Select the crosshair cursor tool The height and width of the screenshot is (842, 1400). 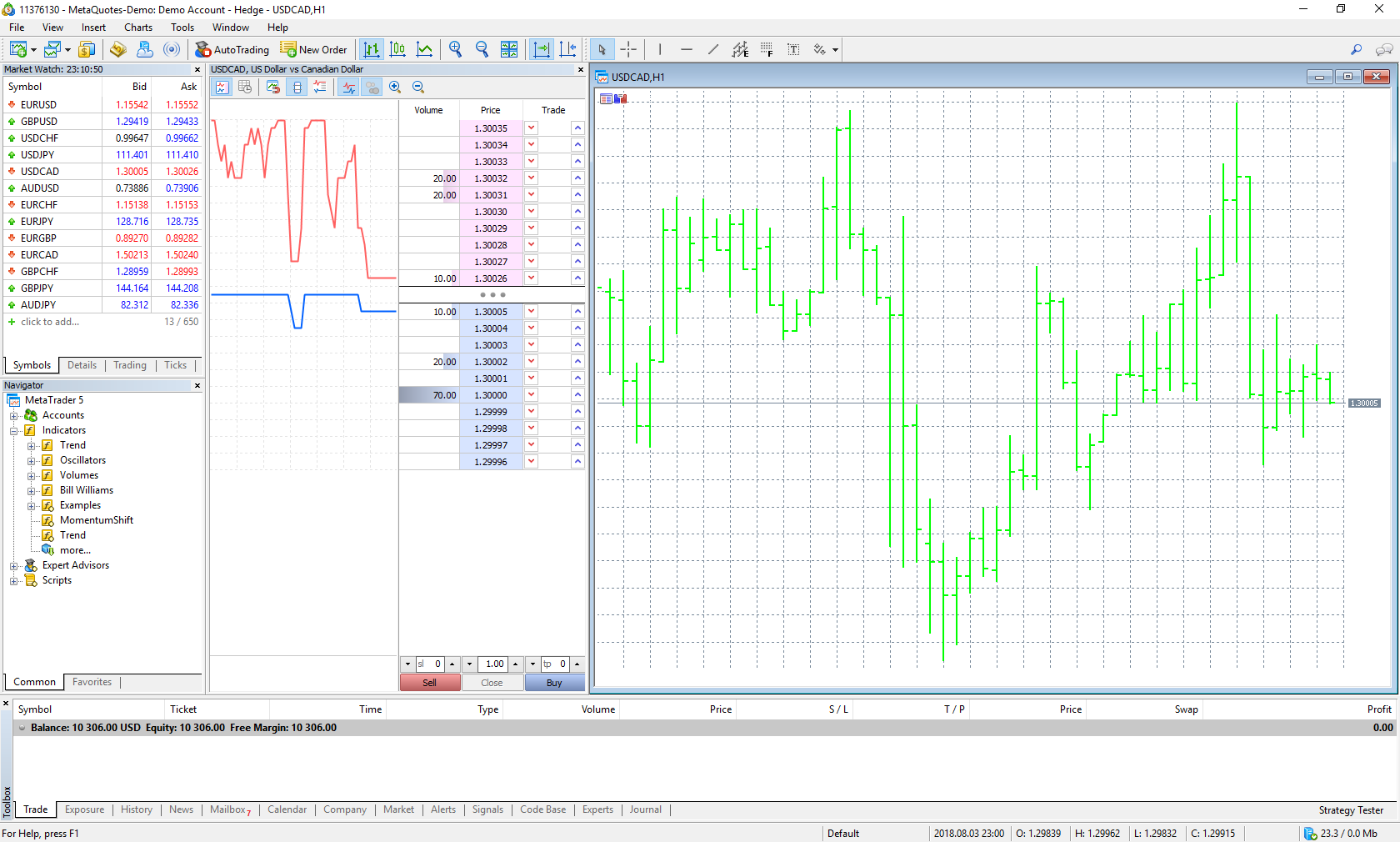[628, 50]
